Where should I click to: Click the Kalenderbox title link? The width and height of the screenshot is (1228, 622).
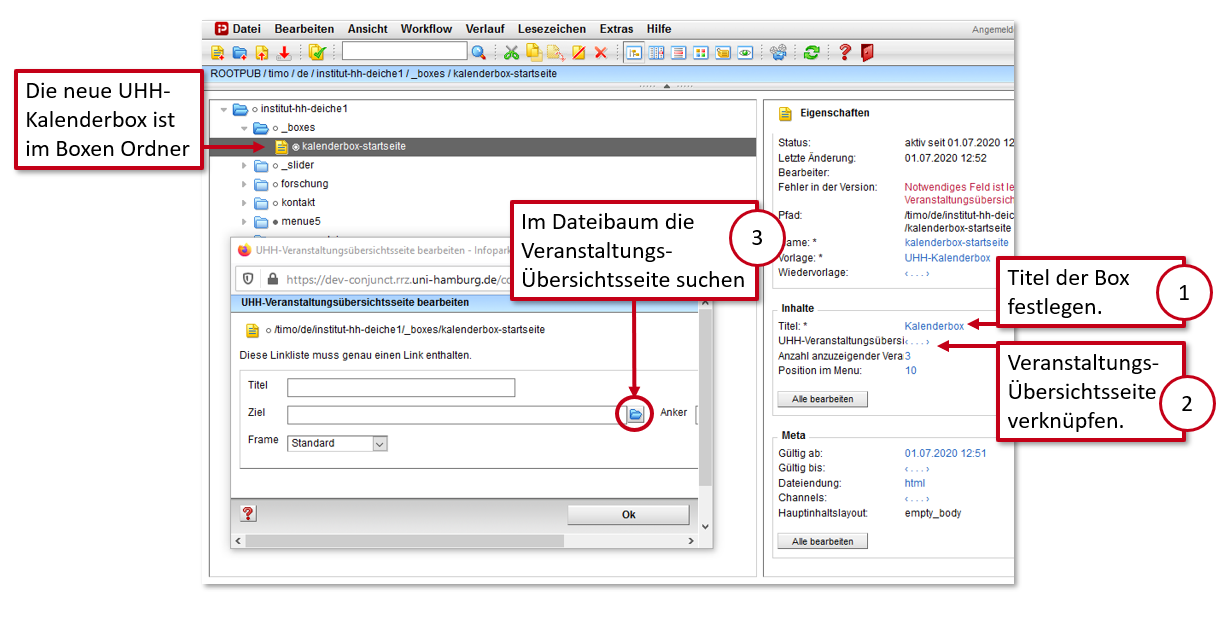(934, 326)
